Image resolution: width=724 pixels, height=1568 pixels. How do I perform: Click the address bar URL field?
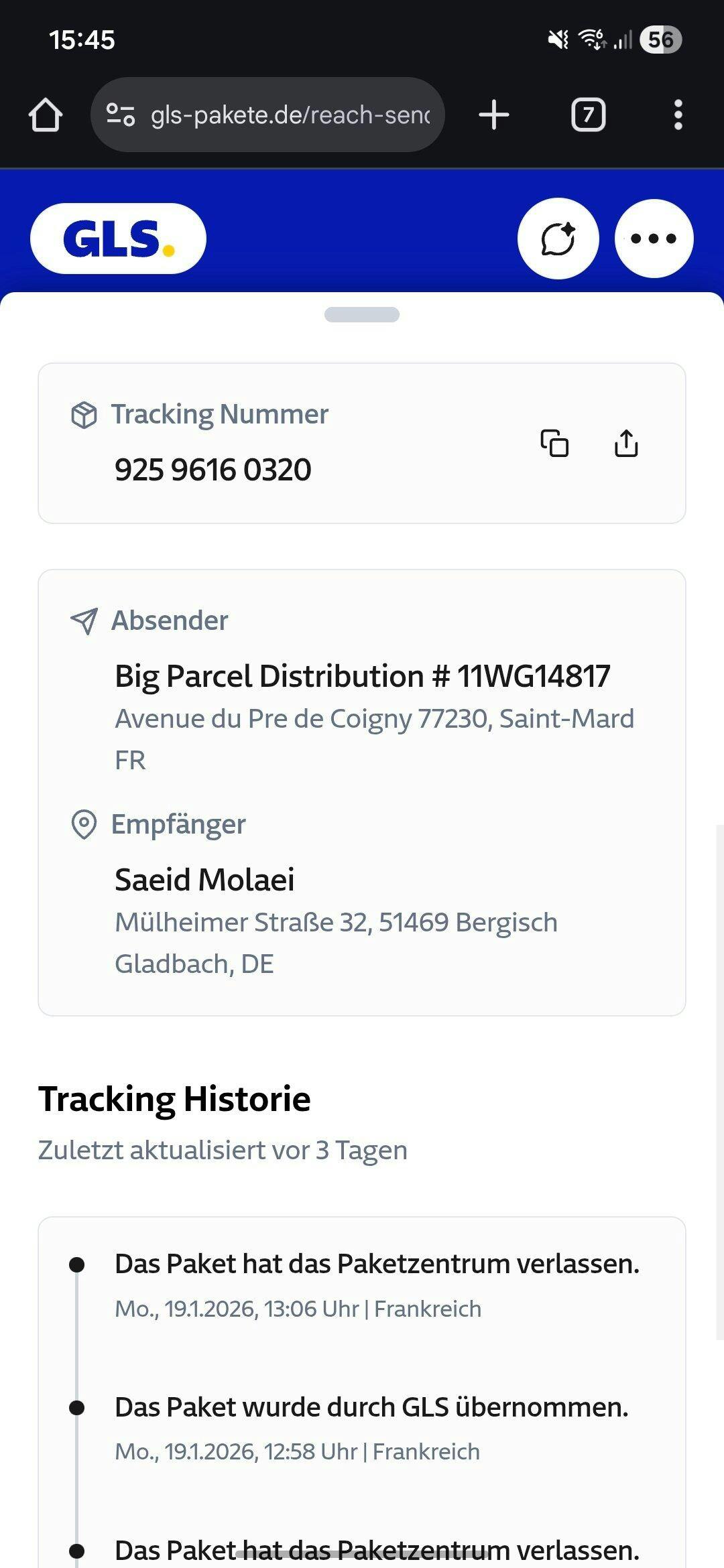click(290, 115)
